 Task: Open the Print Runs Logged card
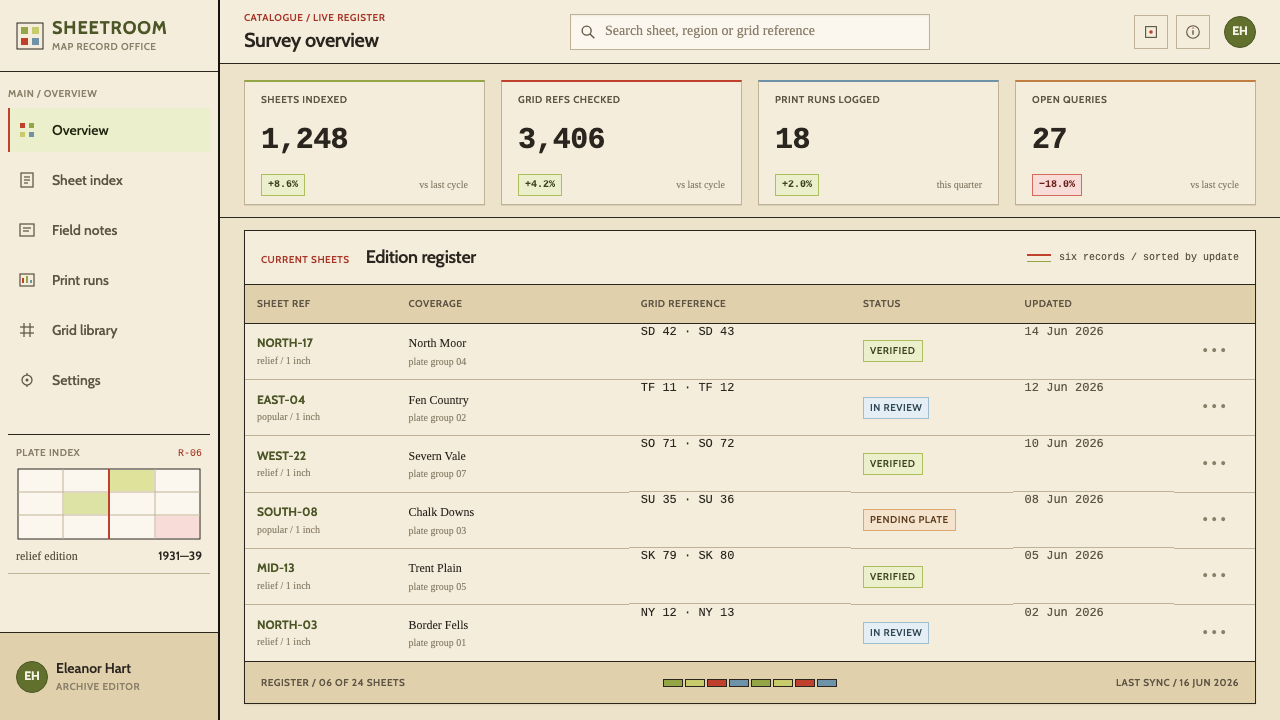878,143
